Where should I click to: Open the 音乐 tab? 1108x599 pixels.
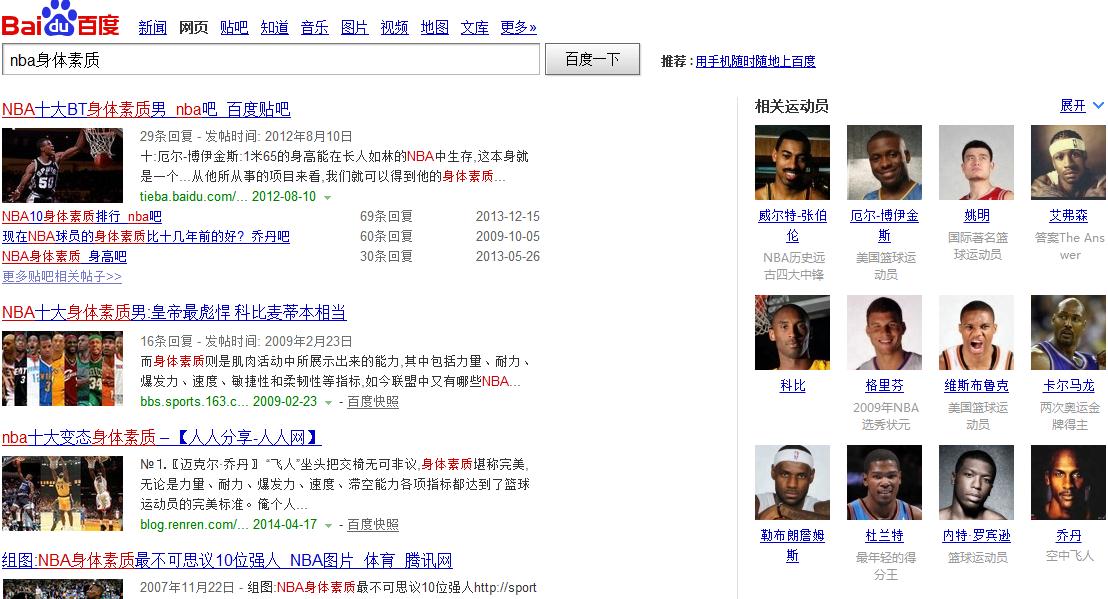[314, 28]
